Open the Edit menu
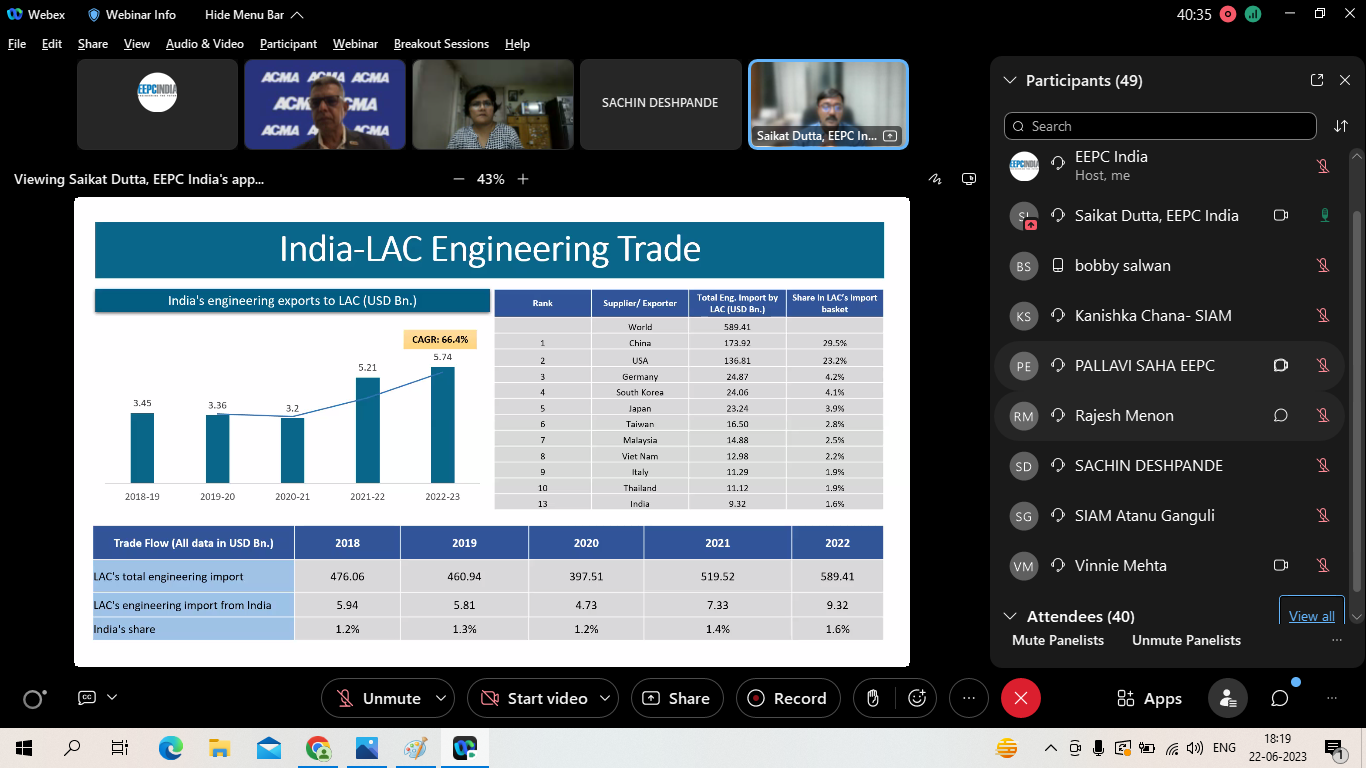Viewport: 1366px width, 768px height. tap(52, 44)
